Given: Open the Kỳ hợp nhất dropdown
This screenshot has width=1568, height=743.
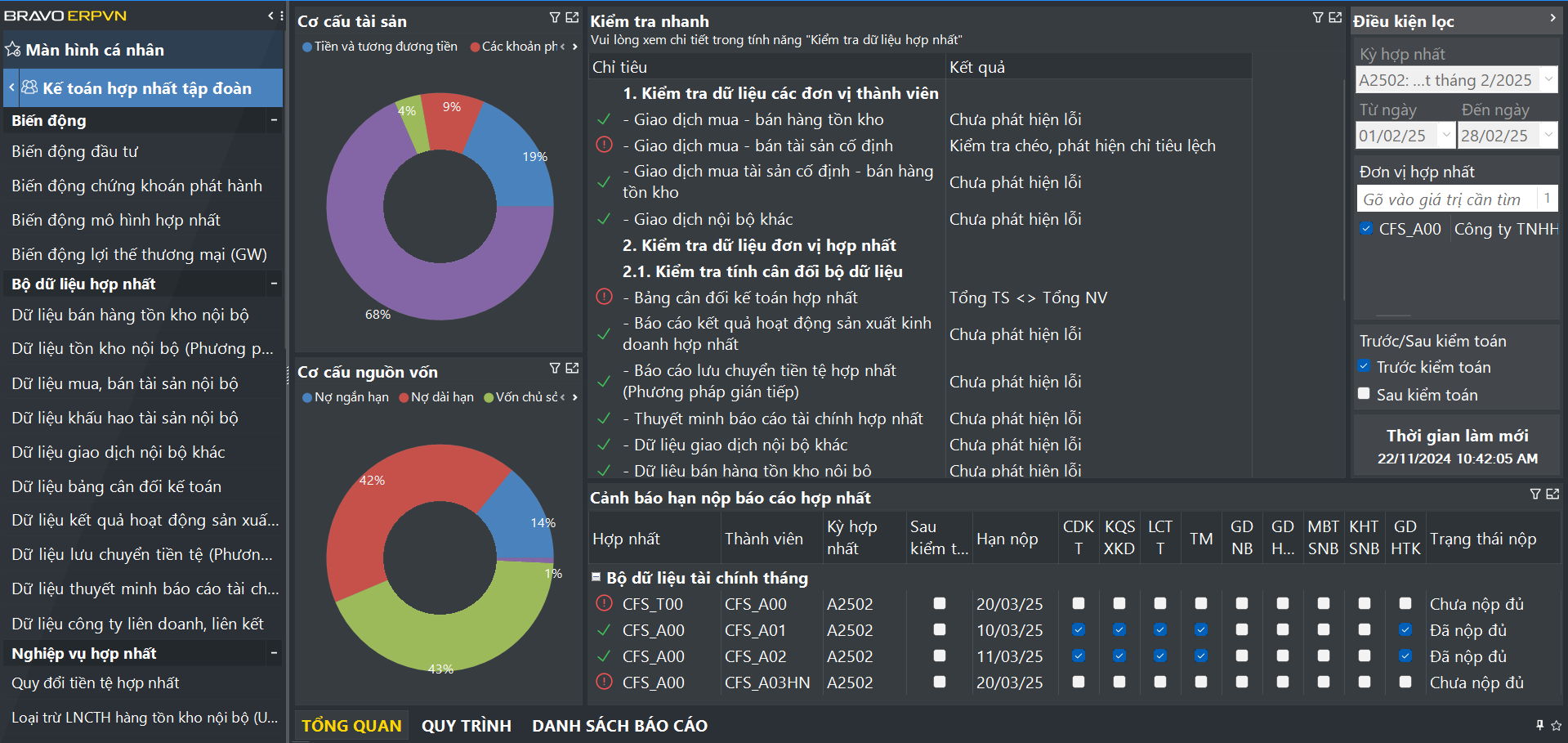Looking at the screenshot, I should [x=1548, y=80].
